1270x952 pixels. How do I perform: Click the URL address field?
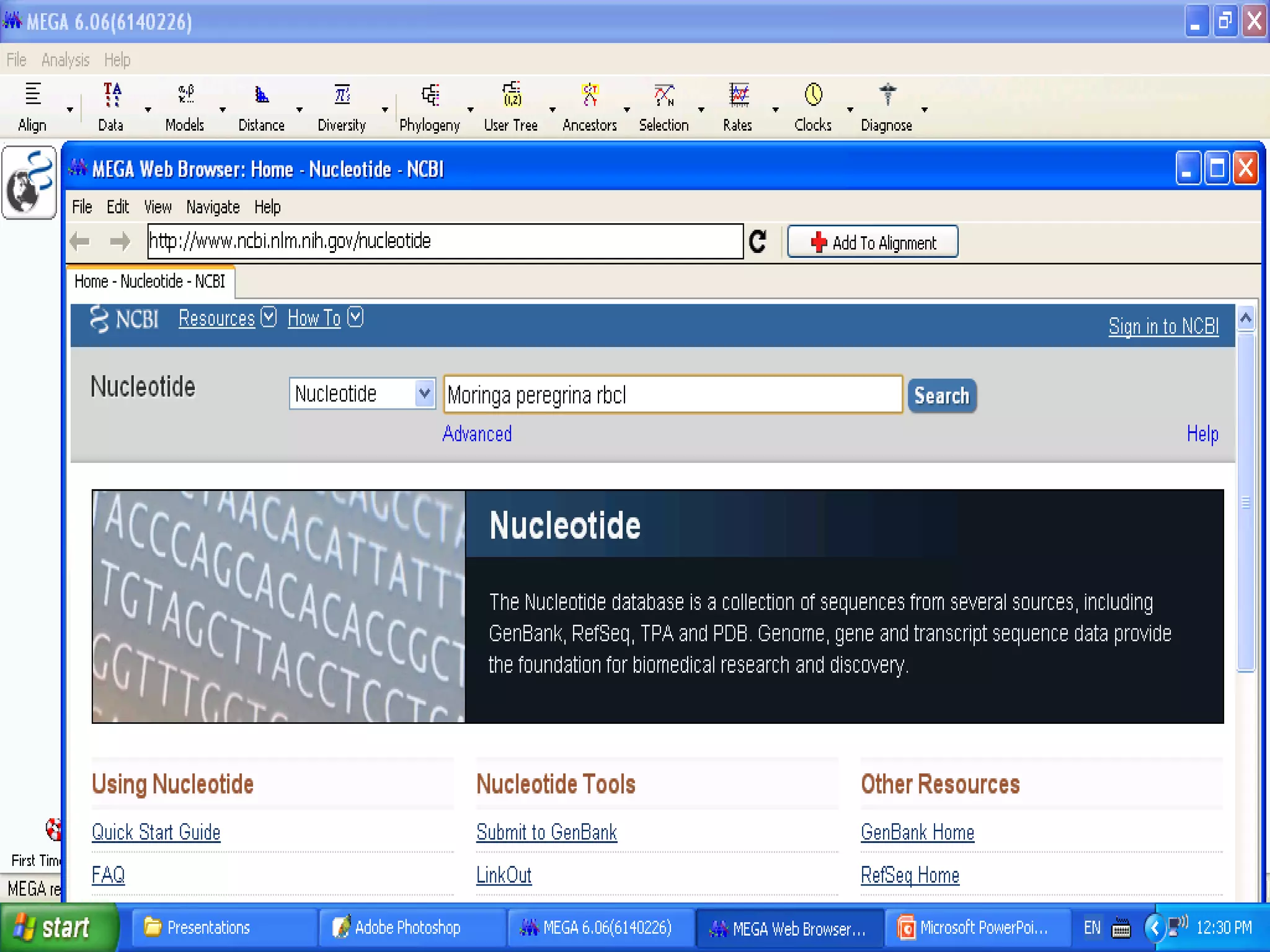point(445,241)
